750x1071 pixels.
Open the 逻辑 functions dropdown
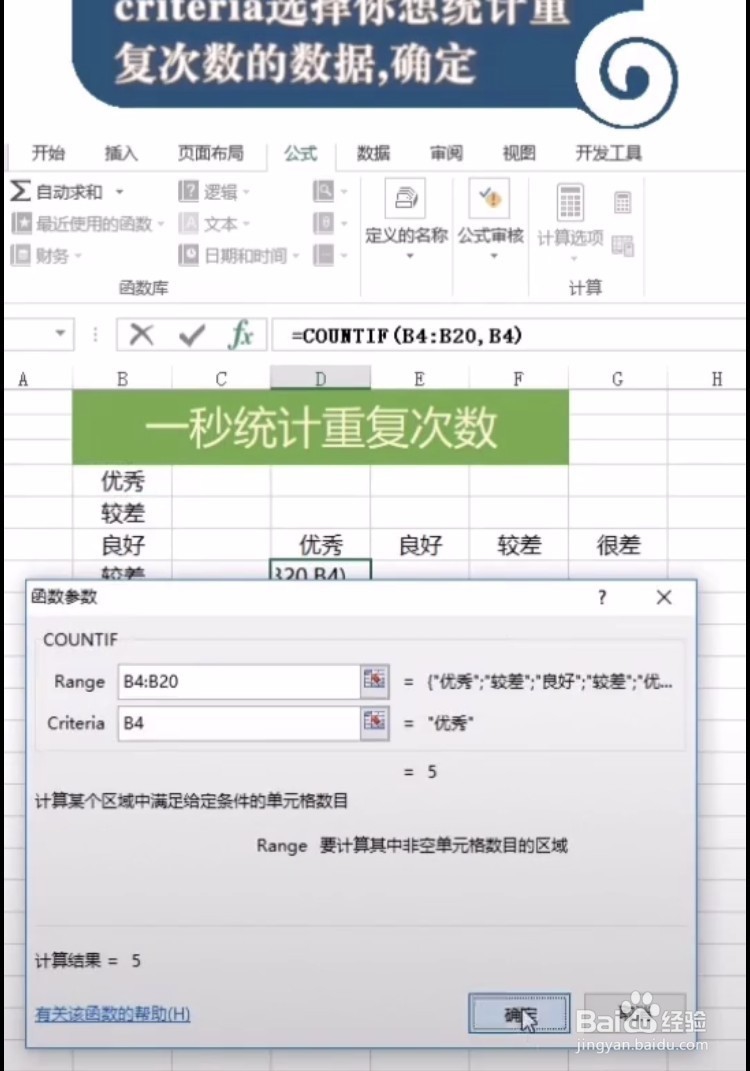(214, 192)
